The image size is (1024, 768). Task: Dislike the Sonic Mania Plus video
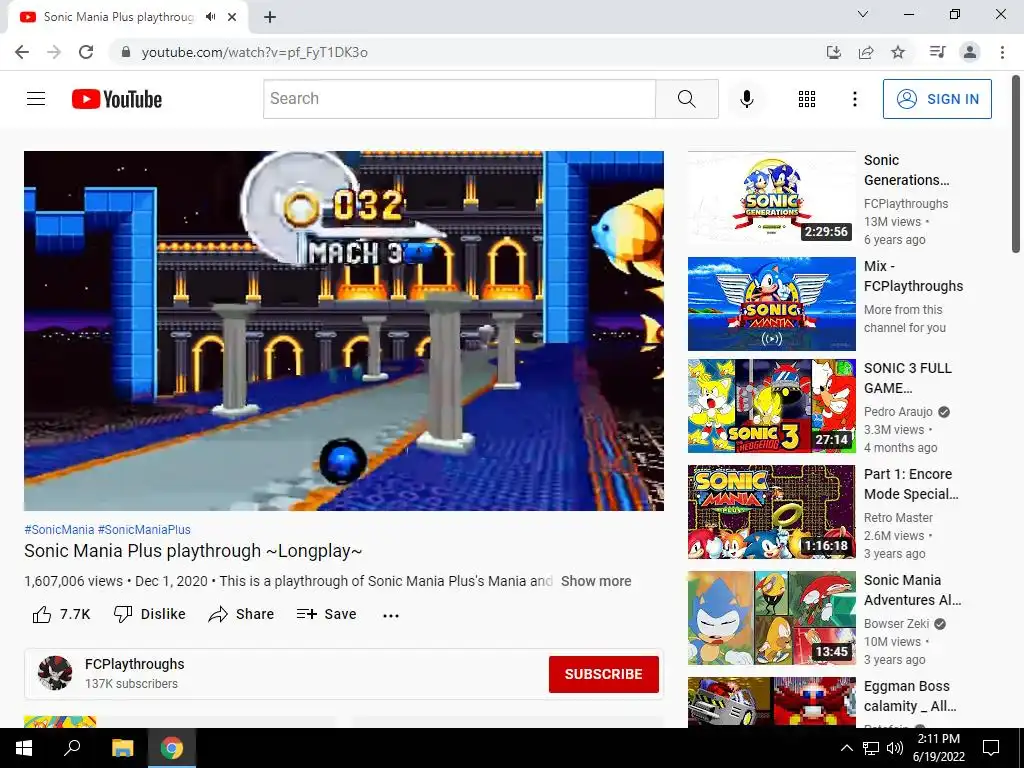click(x=150, y=614)
